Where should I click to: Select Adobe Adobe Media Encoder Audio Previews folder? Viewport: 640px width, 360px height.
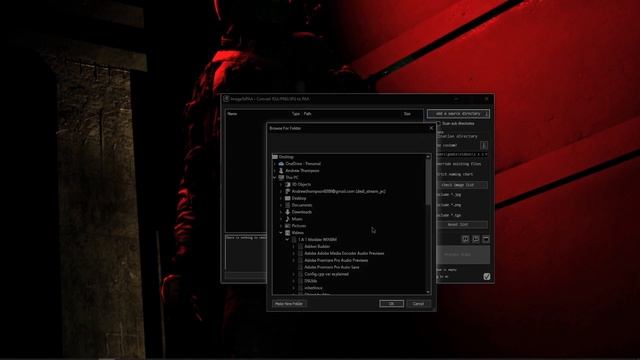(x=344, y=253)
